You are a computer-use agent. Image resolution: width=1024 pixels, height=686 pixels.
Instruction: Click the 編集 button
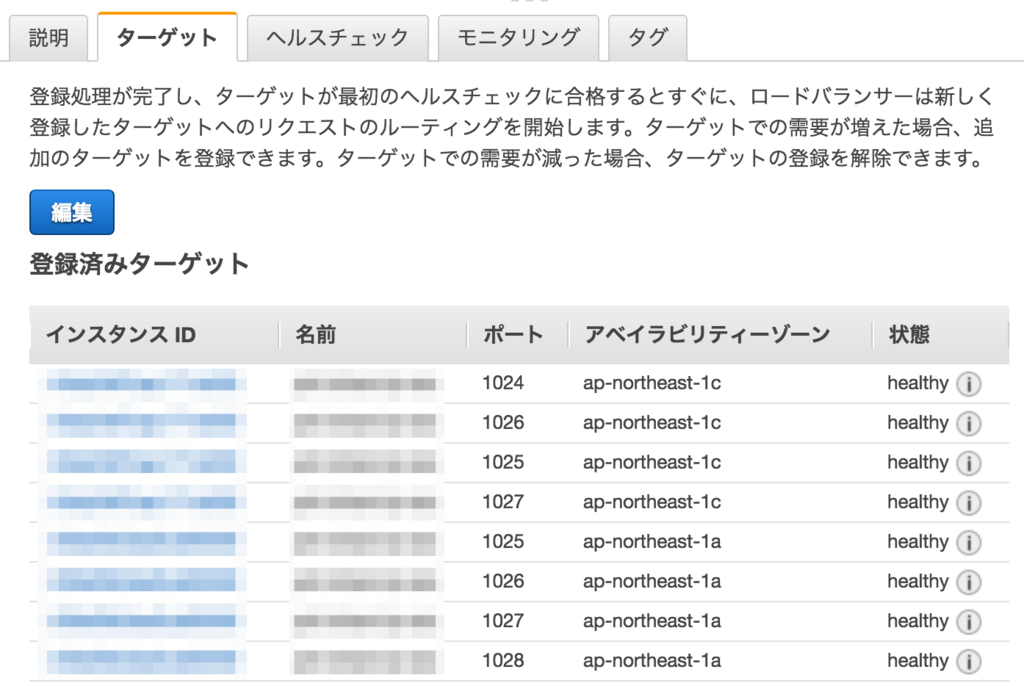pos(71,212)
